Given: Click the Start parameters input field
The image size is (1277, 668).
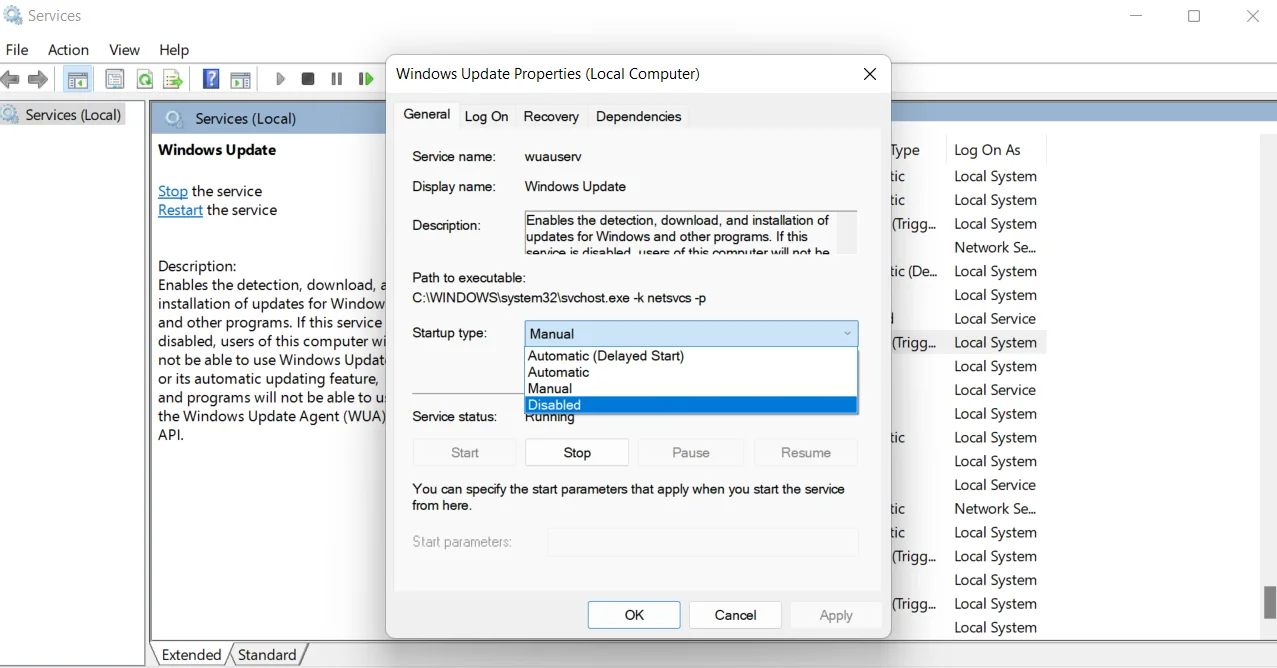Looking at the screenshot, I should coord(703,542).
